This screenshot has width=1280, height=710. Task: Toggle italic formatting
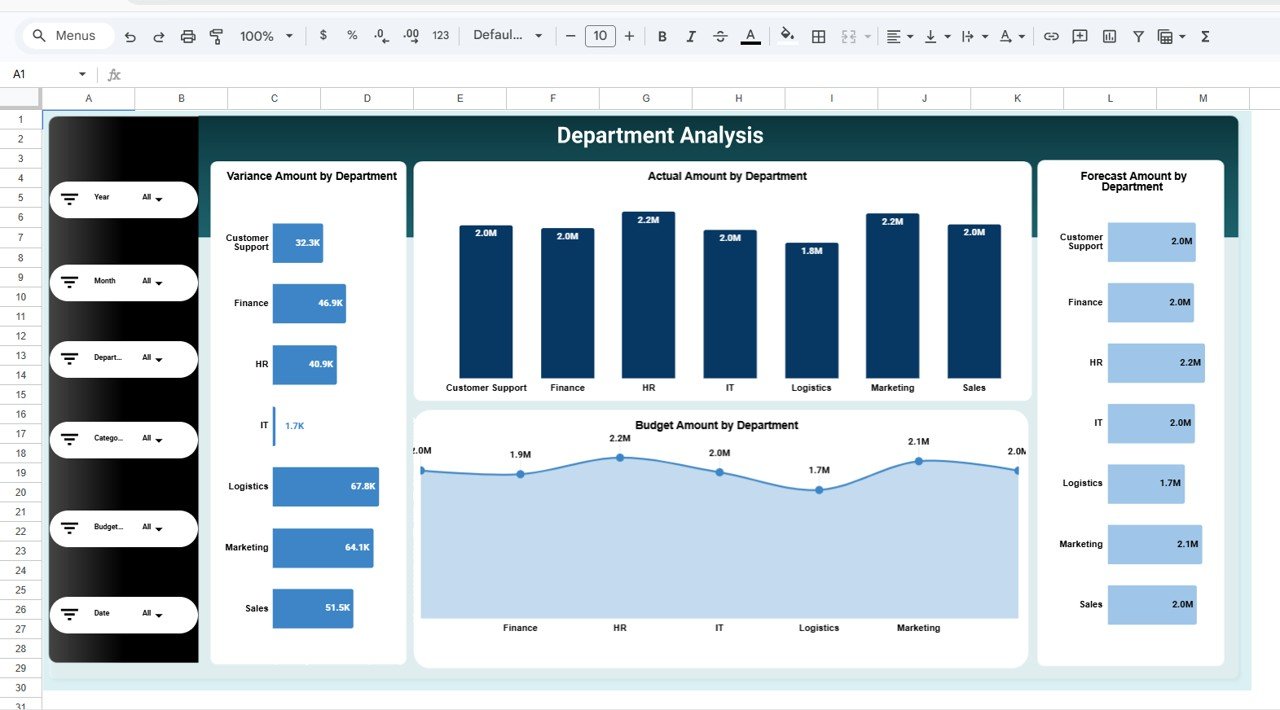(691, 35)
